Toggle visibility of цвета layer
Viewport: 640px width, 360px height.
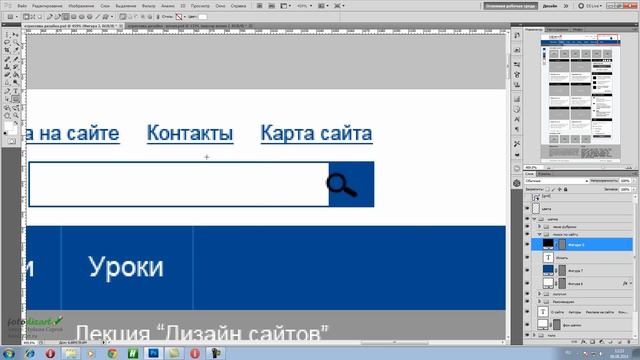pos(527,209)
